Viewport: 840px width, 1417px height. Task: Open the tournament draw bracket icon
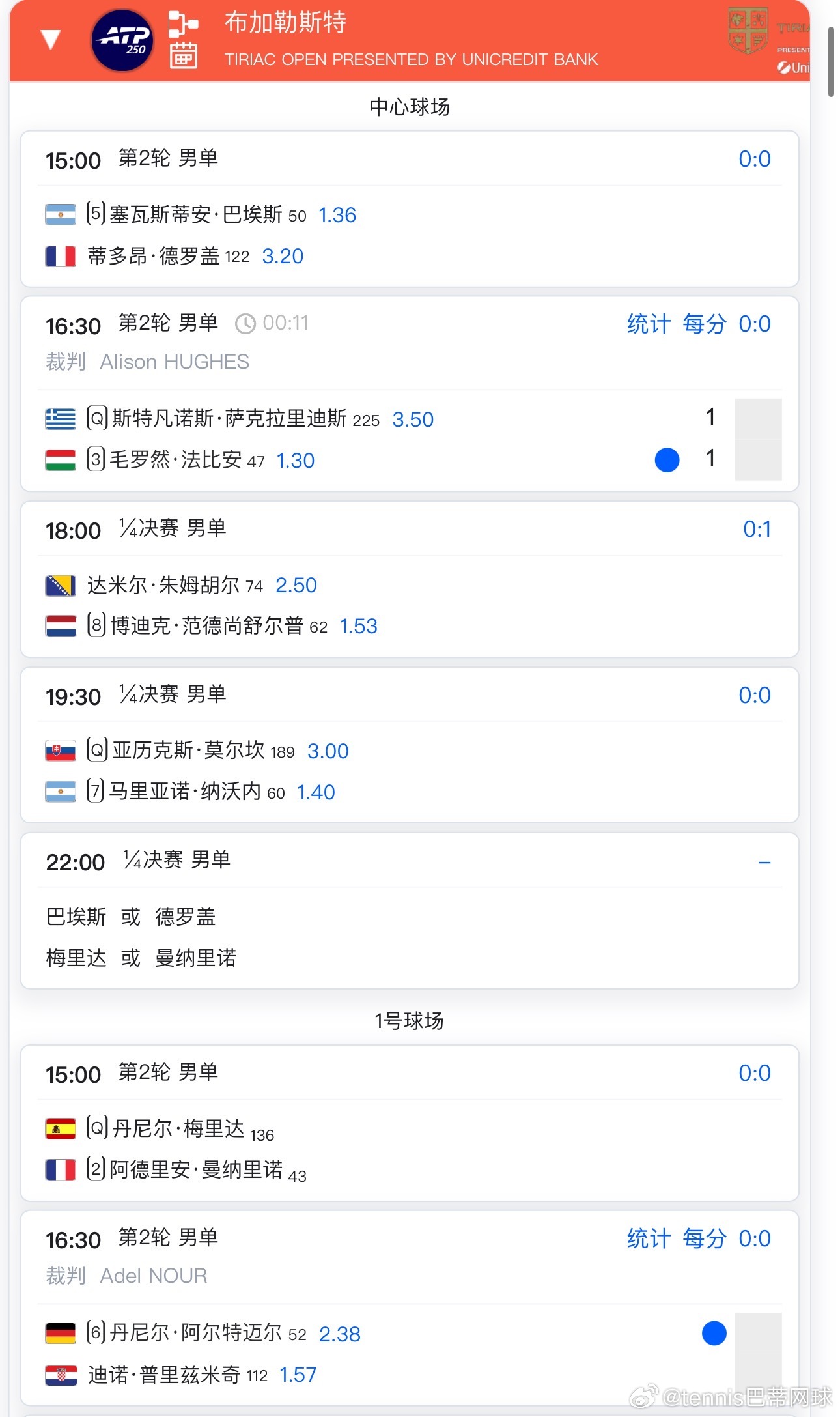[183, 24]
